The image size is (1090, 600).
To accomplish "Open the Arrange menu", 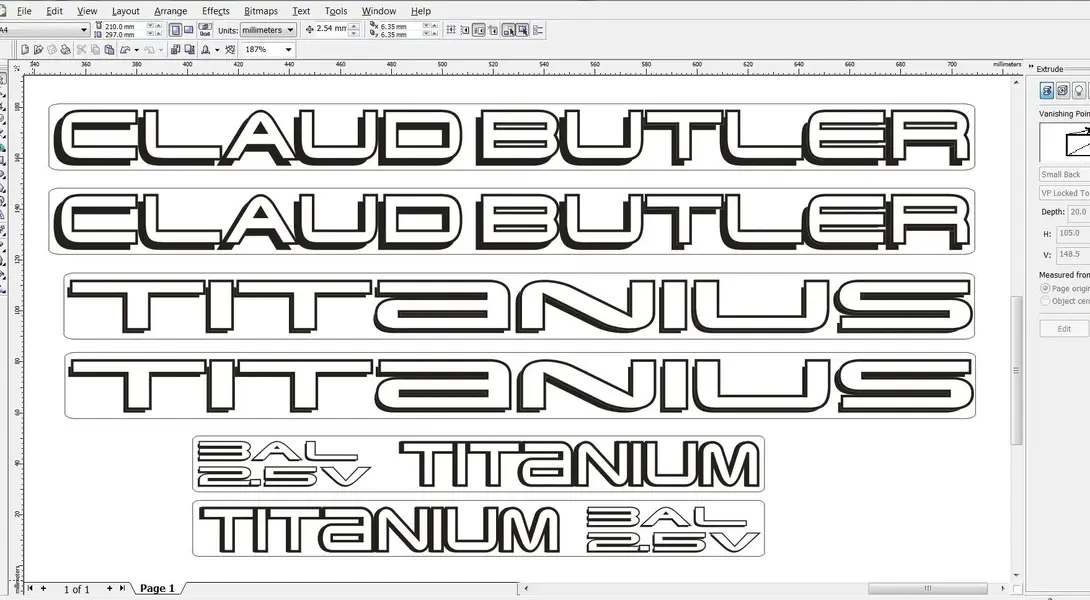I will tap(170, 11).
